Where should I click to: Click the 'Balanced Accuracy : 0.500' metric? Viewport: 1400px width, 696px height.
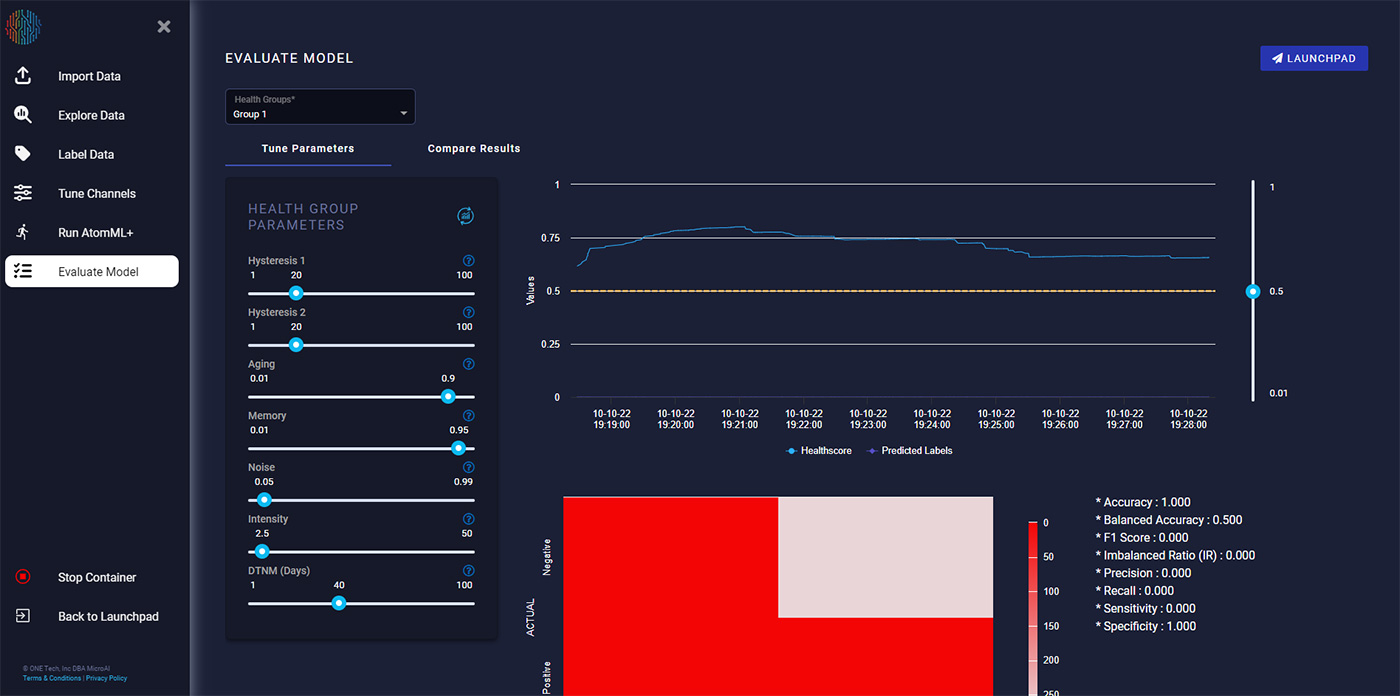pos(1169,520)
